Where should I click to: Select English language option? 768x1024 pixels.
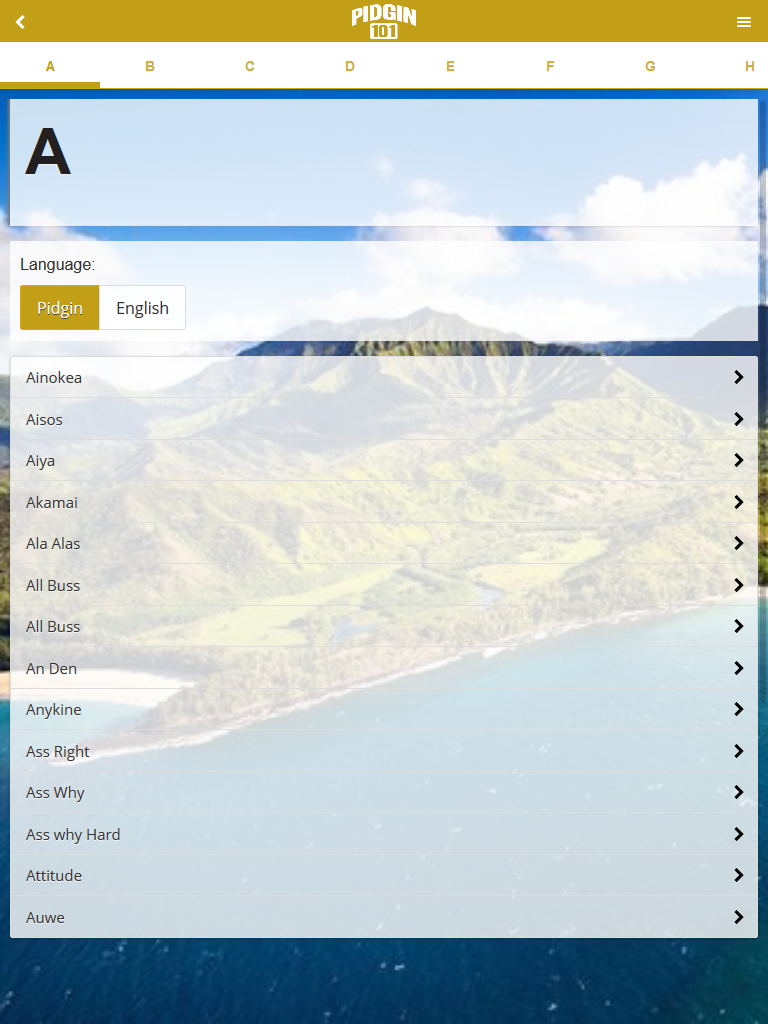142,308
